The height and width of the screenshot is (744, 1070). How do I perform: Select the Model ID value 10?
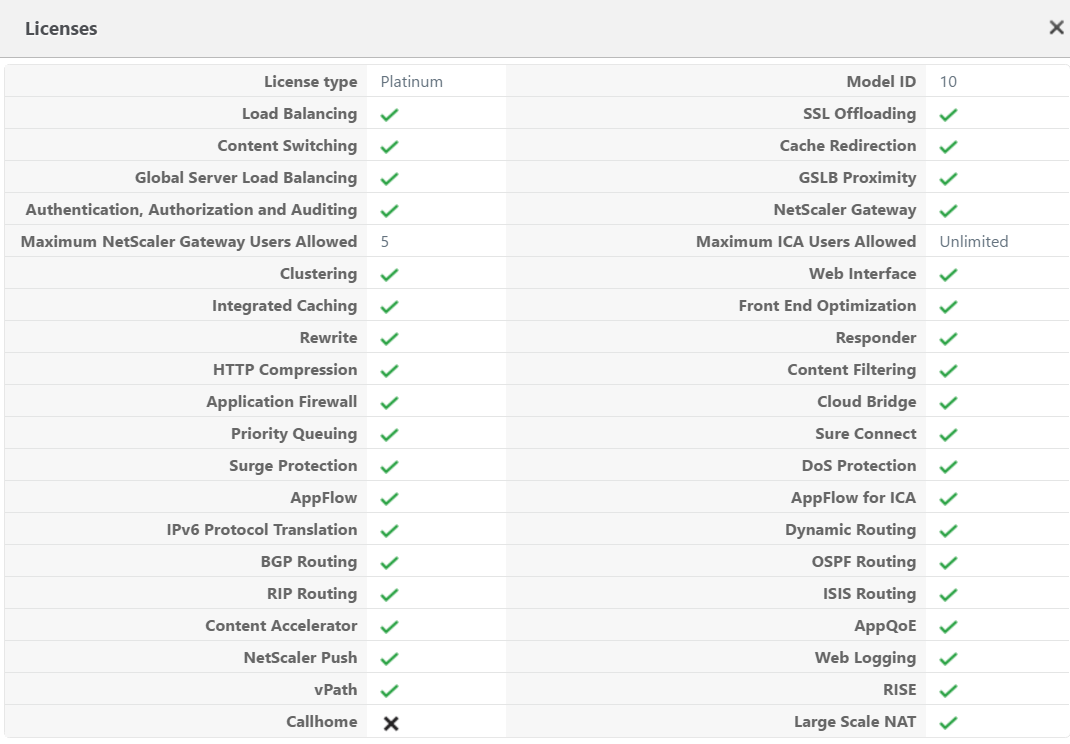click(x=948, y=82)
